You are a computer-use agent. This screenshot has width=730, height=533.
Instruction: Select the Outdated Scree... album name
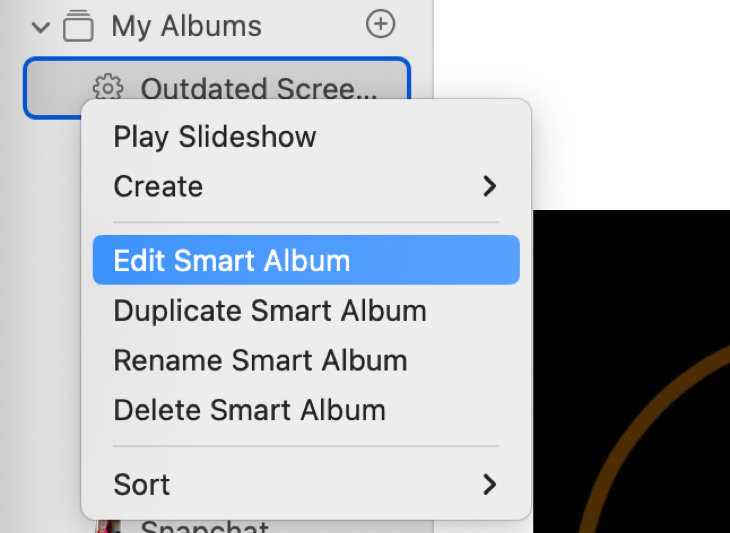(x=259, y=88)
